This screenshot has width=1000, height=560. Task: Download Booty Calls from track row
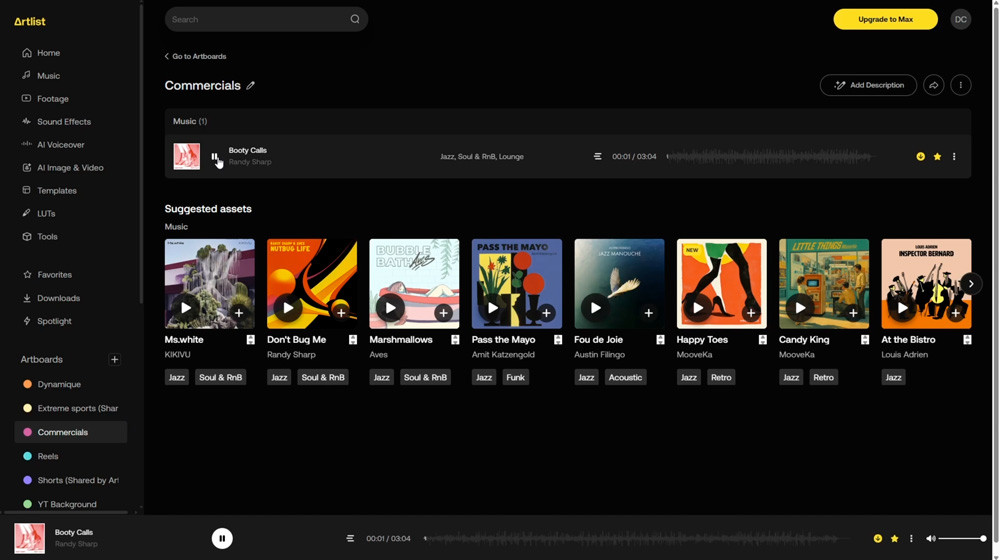click(x=920, y=156)
